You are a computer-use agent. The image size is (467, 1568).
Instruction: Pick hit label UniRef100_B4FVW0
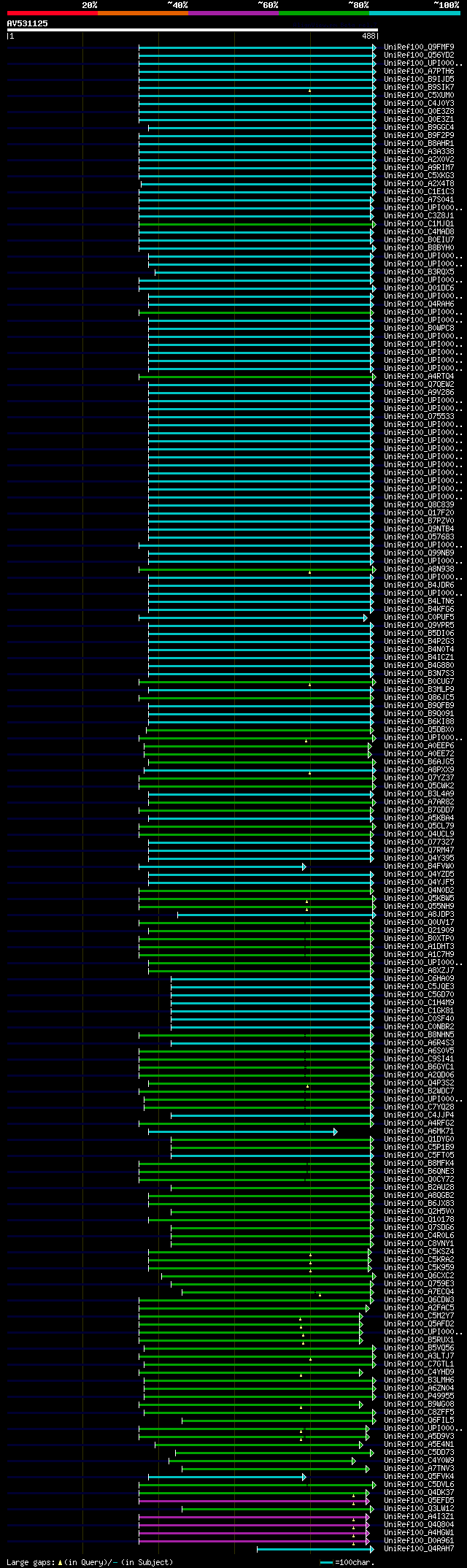tap(419, 866)
